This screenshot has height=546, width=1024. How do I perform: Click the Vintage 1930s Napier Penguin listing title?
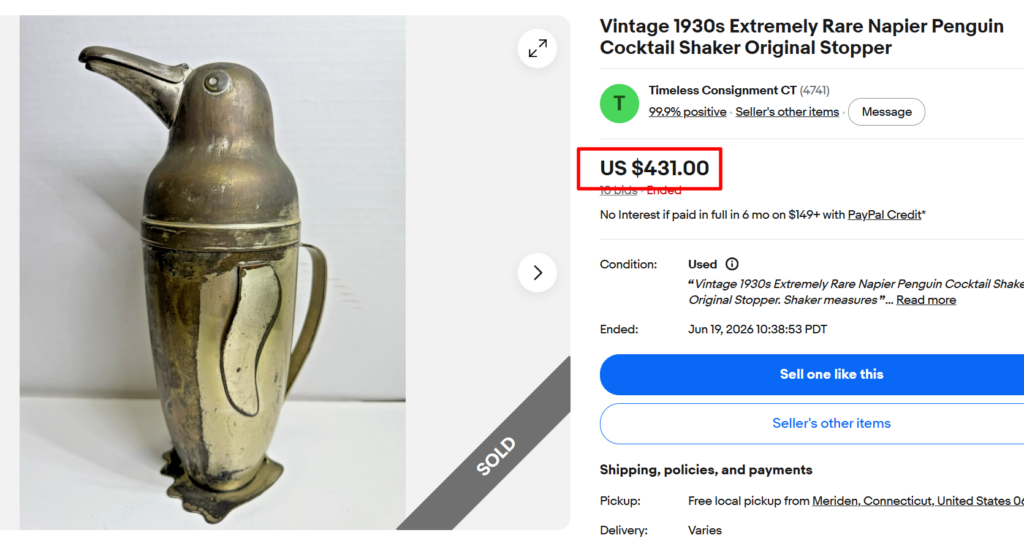[801, 37]
